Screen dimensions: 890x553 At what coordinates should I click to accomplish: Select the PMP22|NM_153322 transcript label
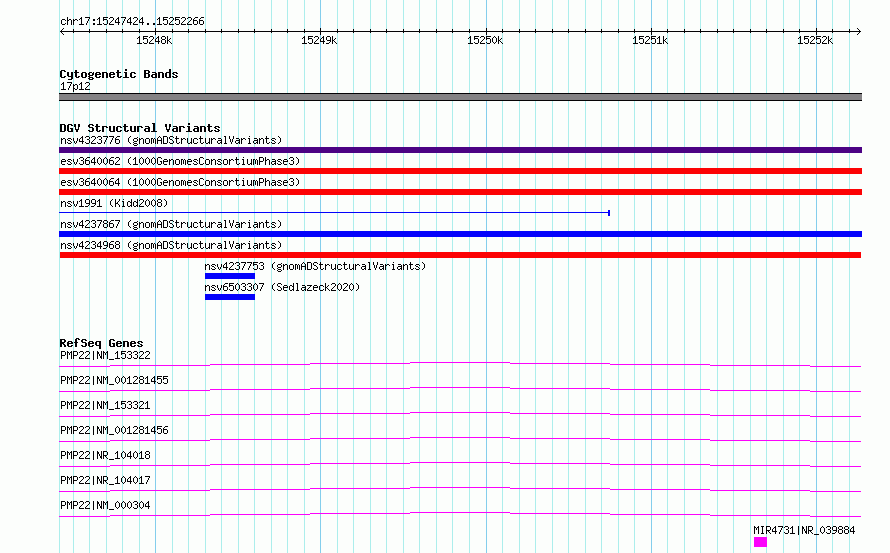tap(105, 355)
